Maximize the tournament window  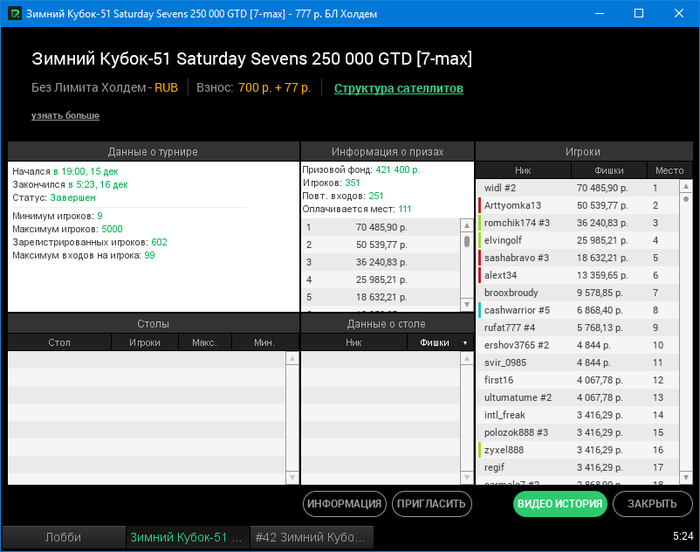[x=639, y=13]
